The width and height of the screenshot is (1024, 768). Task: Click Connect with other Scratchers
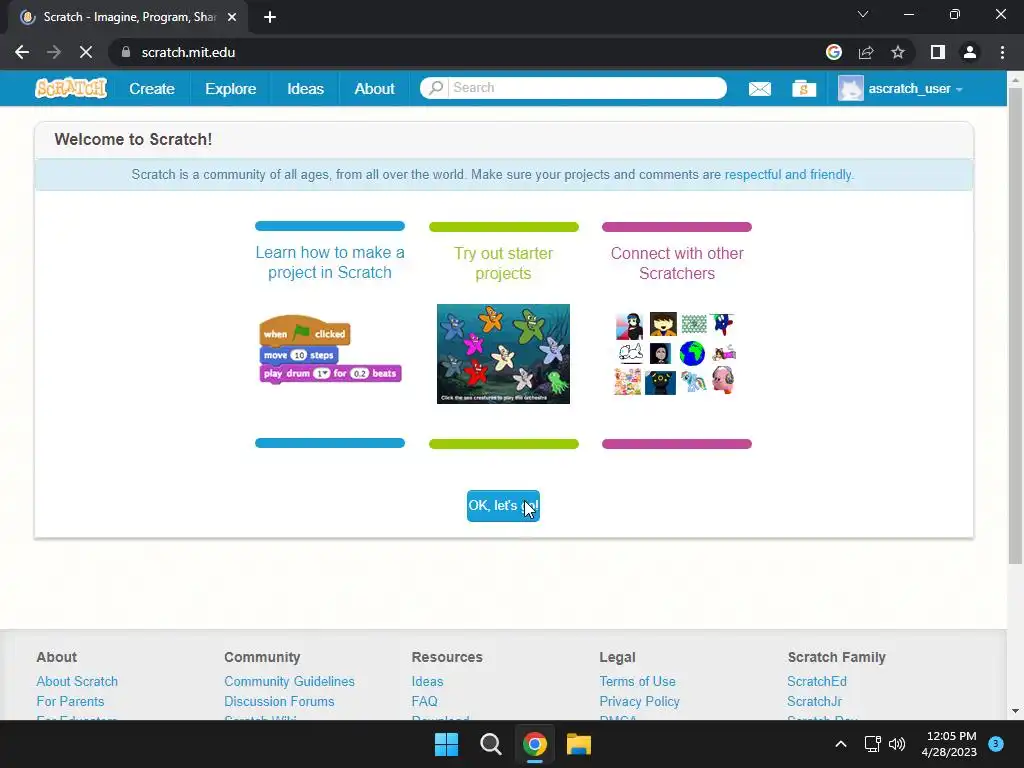pyautogui.click(x=677, y=263)
